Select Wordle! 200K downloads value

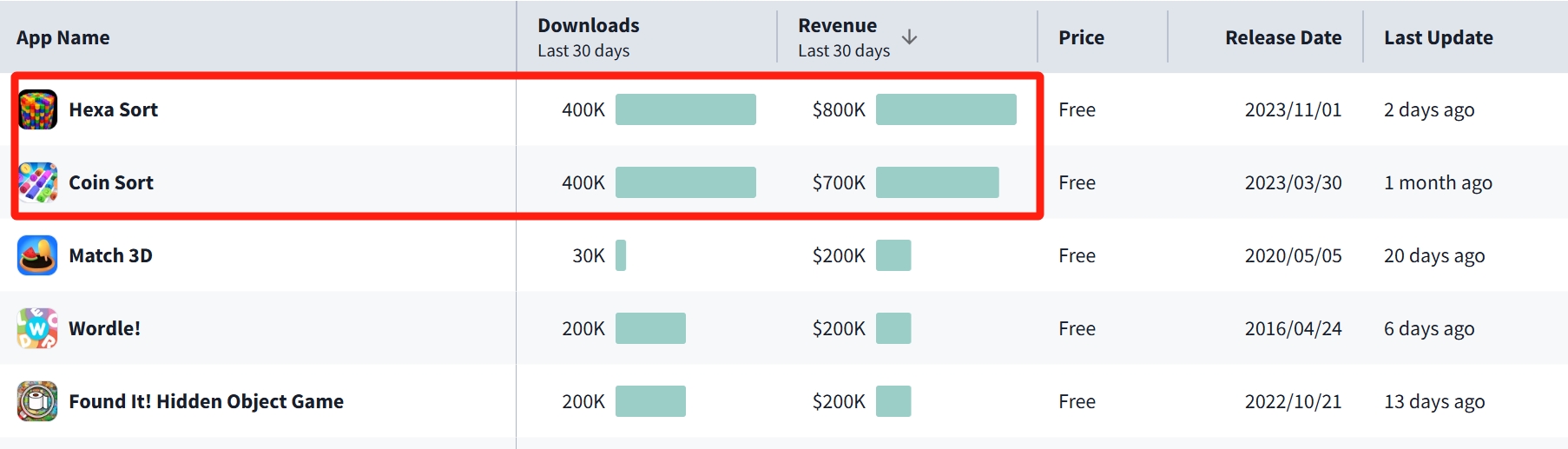tap(583, 328)
